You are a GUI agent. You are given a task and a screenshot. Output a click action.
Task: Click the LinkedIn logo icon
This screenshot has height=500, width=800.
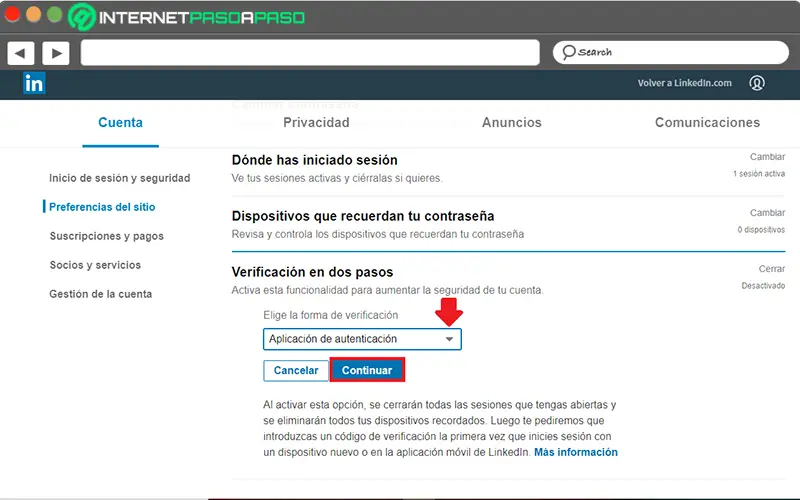34,83
